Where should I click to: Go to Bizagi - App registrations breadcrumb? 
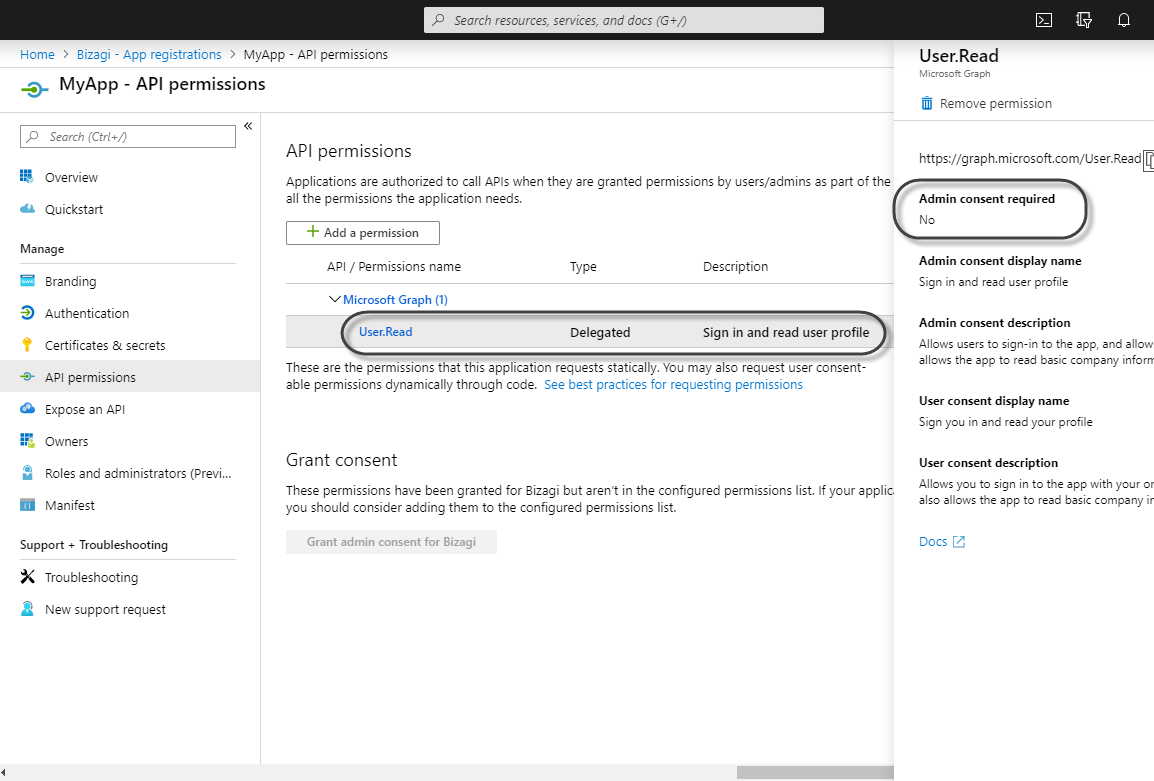tap(149, 54)
